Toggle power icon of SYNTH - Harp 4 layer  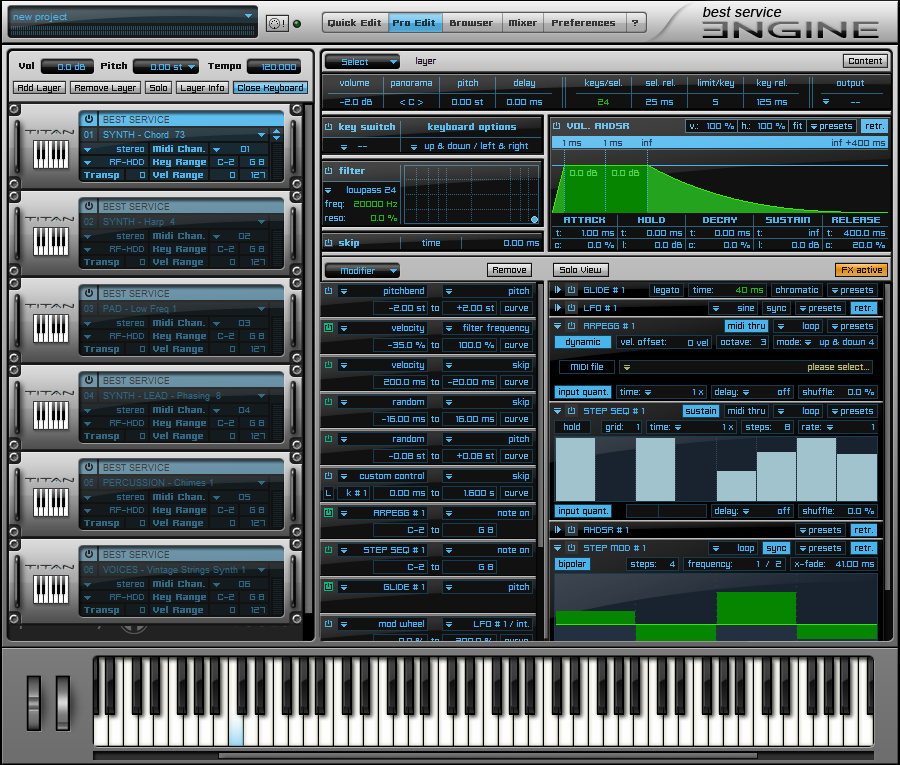89,206
